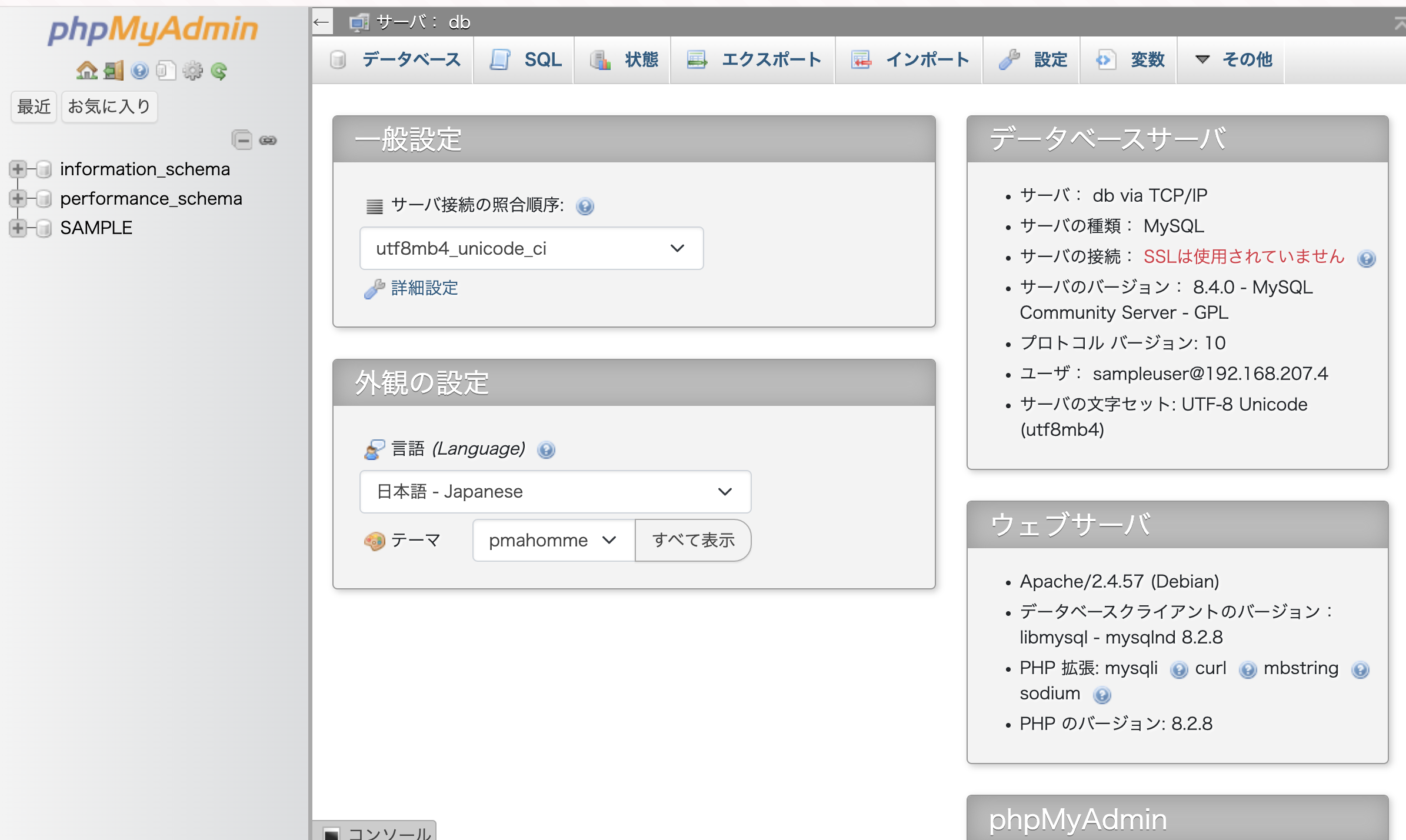Collapse all with minus icon in navigation
This screenshot has height=840, width=1406.
(x=242, y=140)
